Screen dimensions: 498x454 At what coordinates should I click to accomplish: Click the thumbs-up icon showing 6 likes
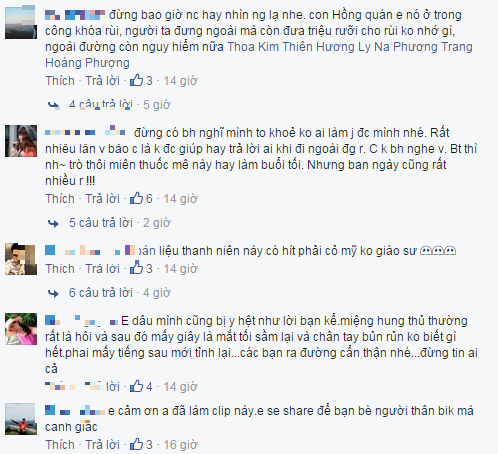click(x=136, y=198)
